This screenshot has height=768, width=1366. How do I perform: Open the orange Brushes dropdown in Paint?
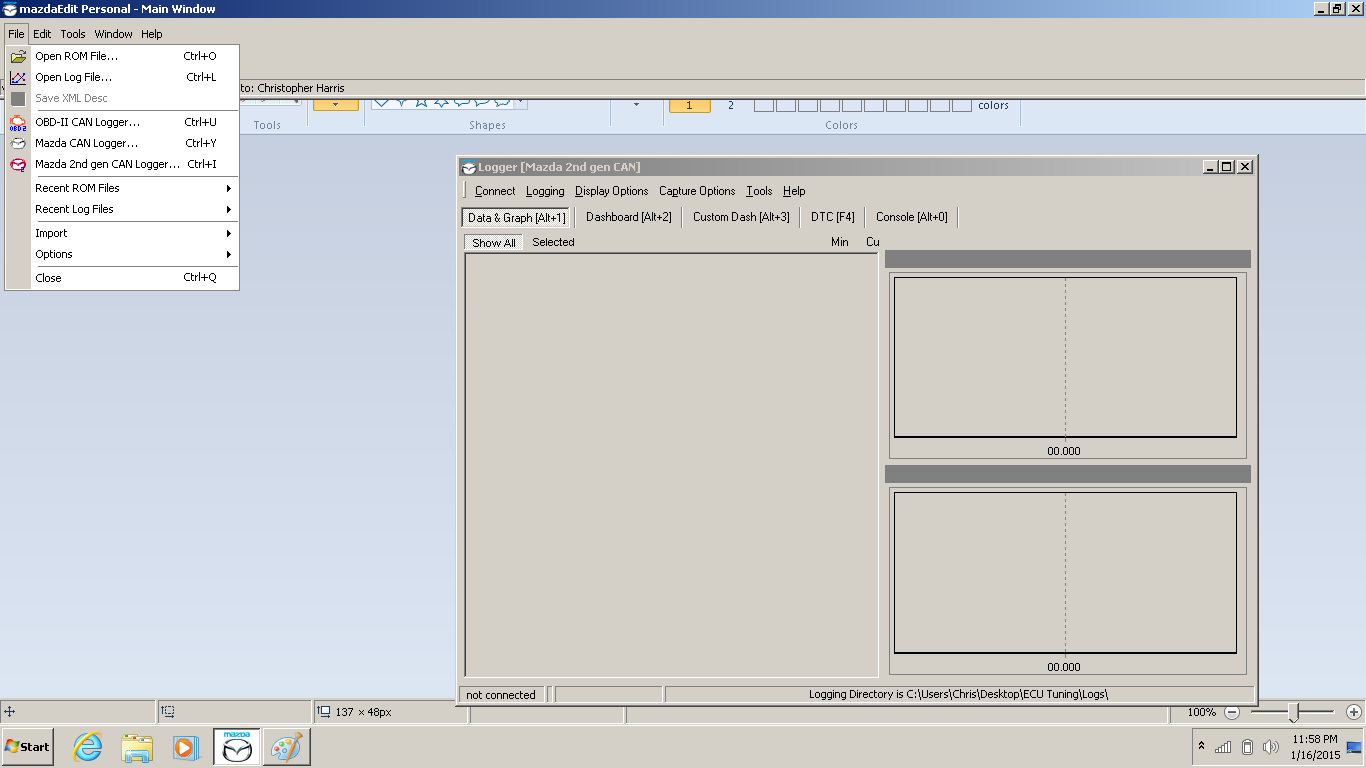(x=336, y=104)
